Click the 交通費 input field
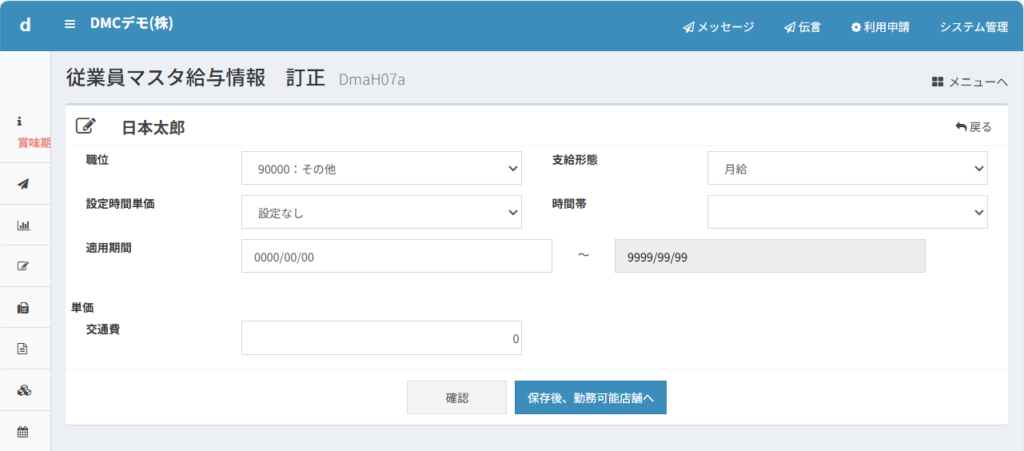The image size is (1024, 451). pos(381,338)
